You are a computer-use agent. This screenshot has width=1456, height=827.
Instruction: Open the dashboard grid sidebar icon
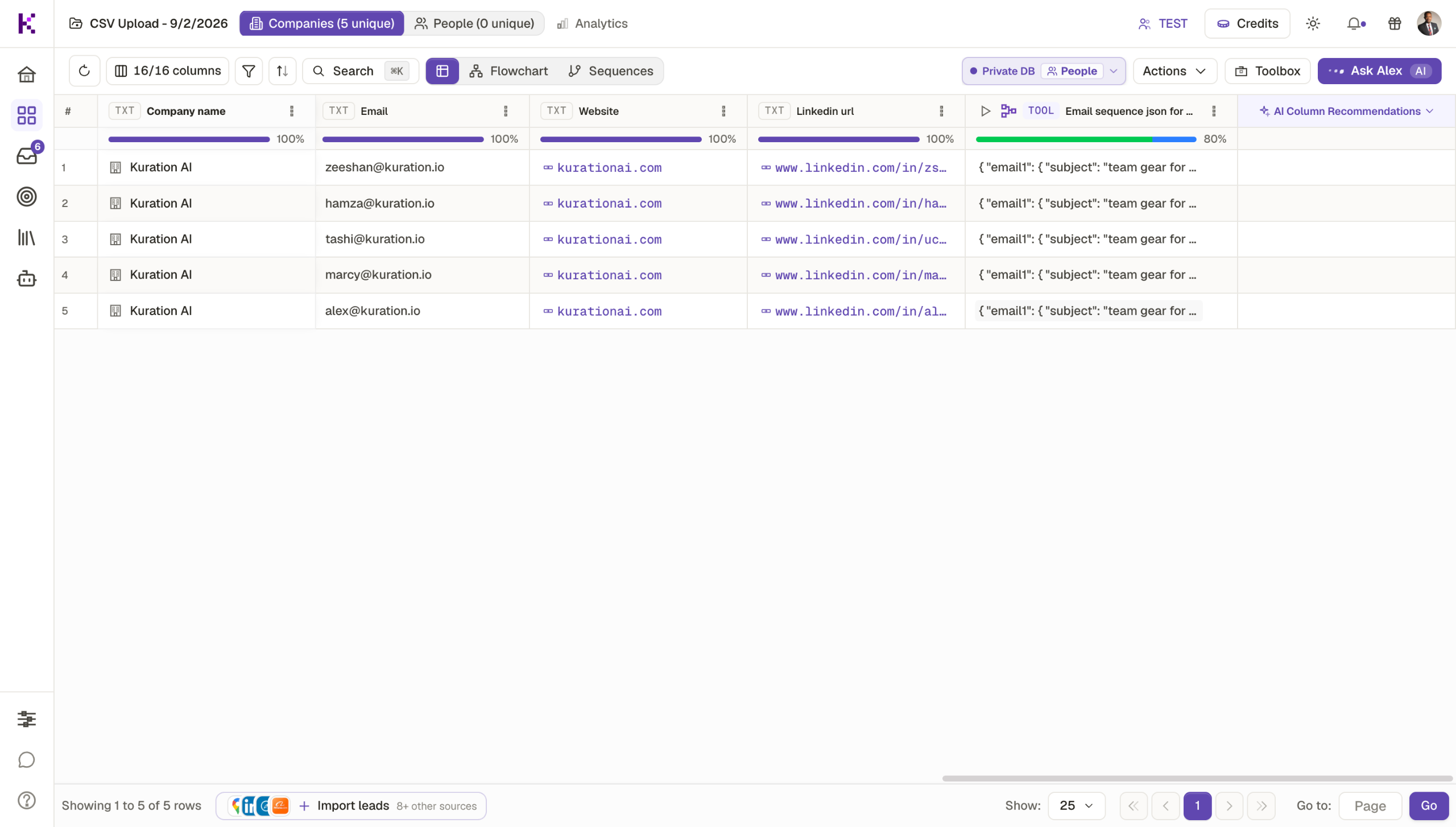(x=27, y=115)
